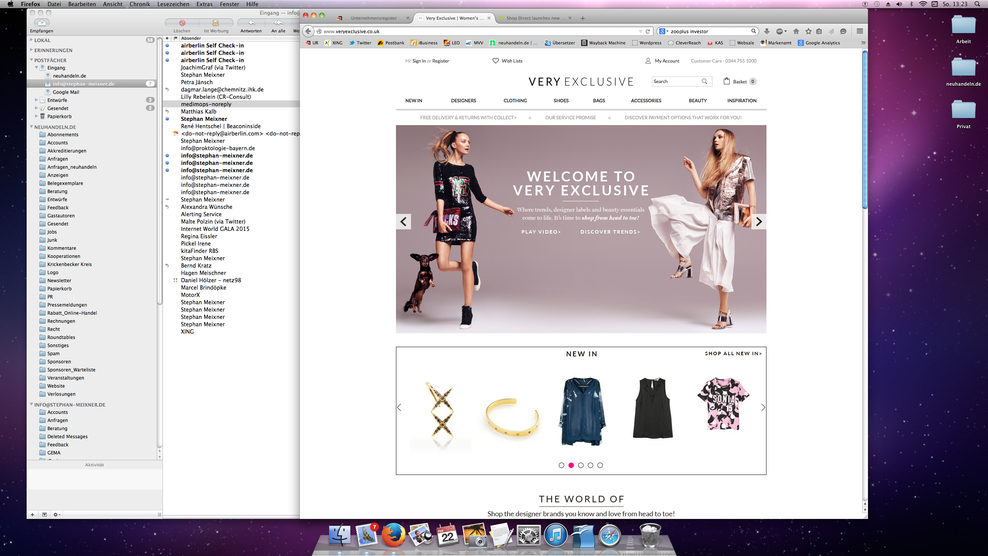Reload the page in Firefox
The height and width of the screenshot is (556, 988).
(647, 31)
